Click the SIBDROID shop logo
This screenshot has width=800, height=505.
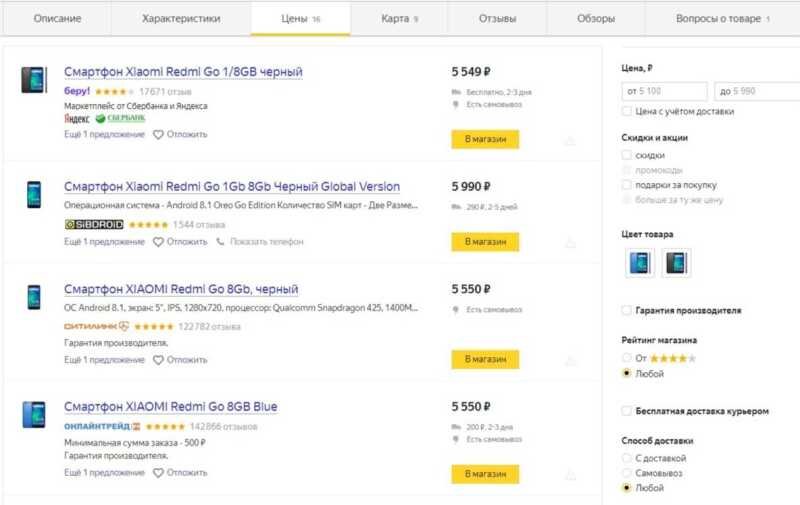94,224
